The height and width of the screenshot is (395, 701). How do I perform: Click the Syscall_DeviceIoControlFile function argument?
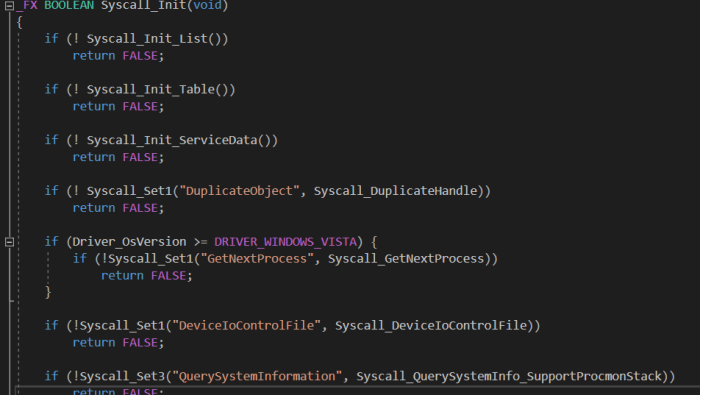pos(431,325)
